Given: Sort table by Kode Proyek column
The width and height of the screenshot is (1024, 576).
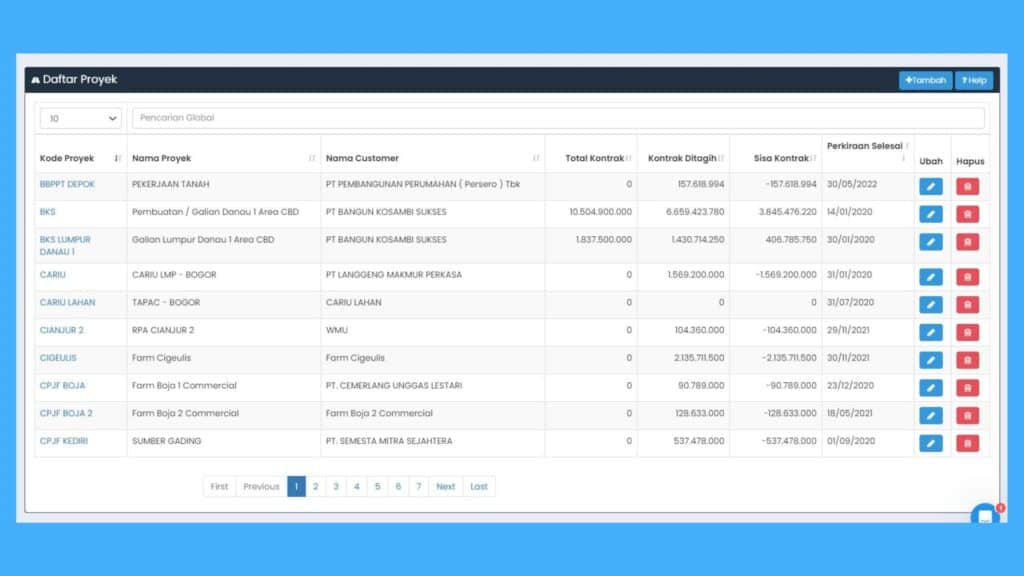Looking at the screenshot, I should [80, 158].
